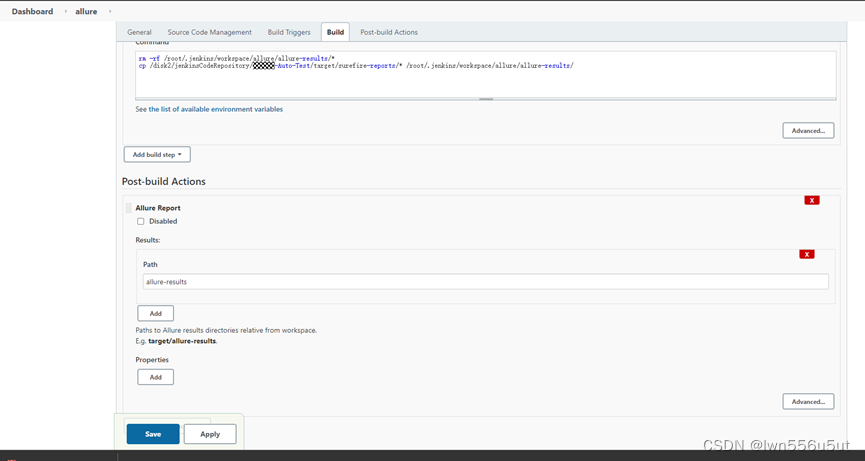Screen dimensions: 865x461
Task: Open the Dashboard breadcrumb
Action: [33, 11]
